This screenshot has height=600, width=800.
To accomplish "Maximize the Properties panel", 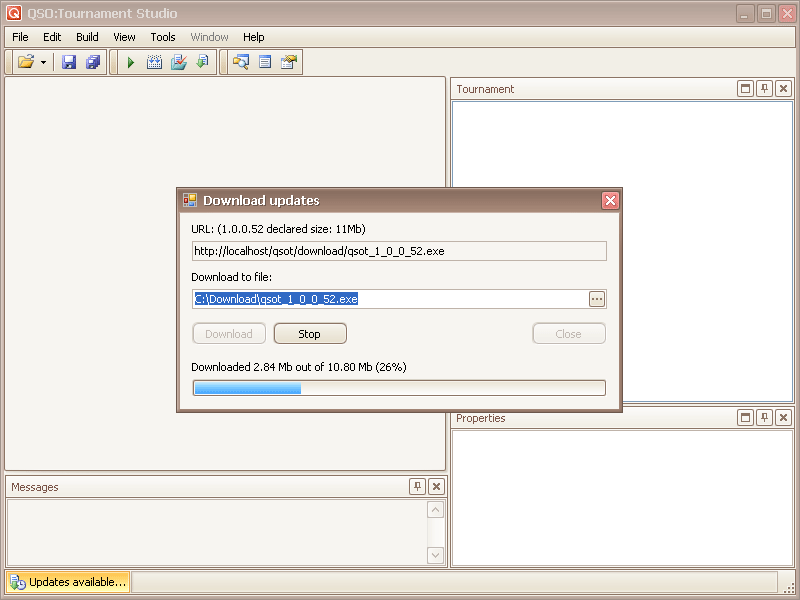I will [x=745, y=418].
